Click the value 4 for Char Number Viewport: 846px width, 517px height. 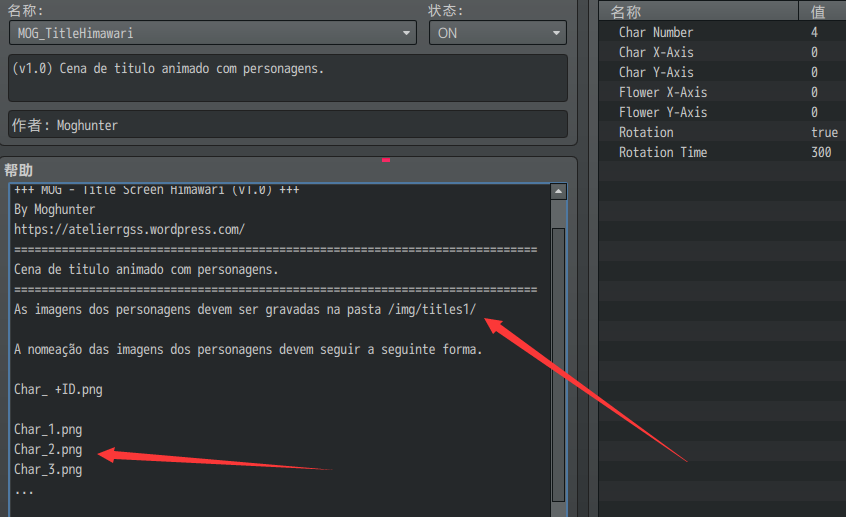tap(814, 32)
